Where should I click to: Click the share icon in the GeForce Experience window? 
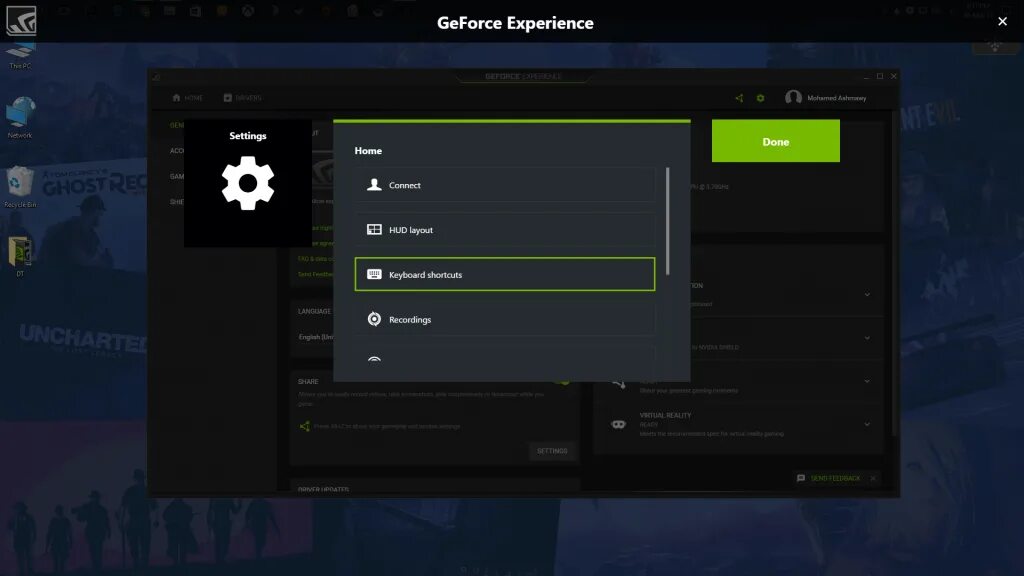[x=739, y=98]
